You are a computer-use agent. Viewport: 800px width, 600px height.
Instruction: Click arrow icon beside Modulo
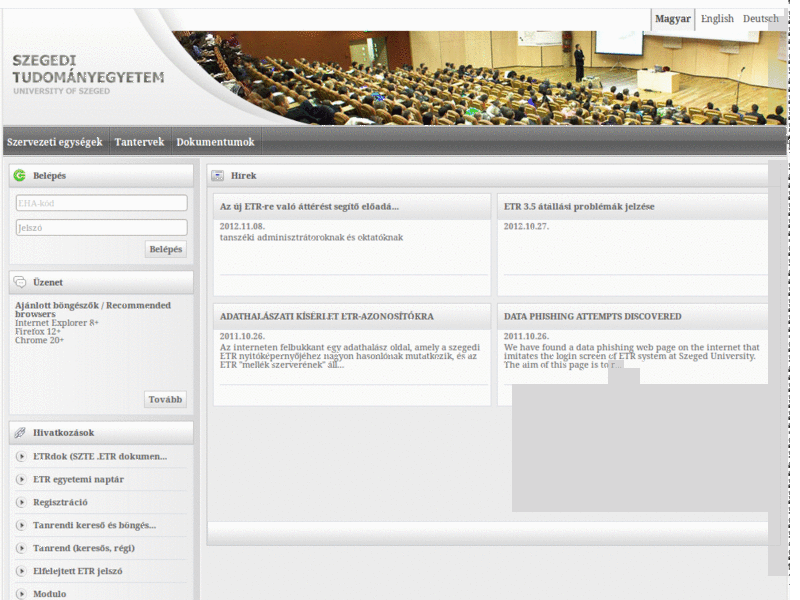coord(21,594)
